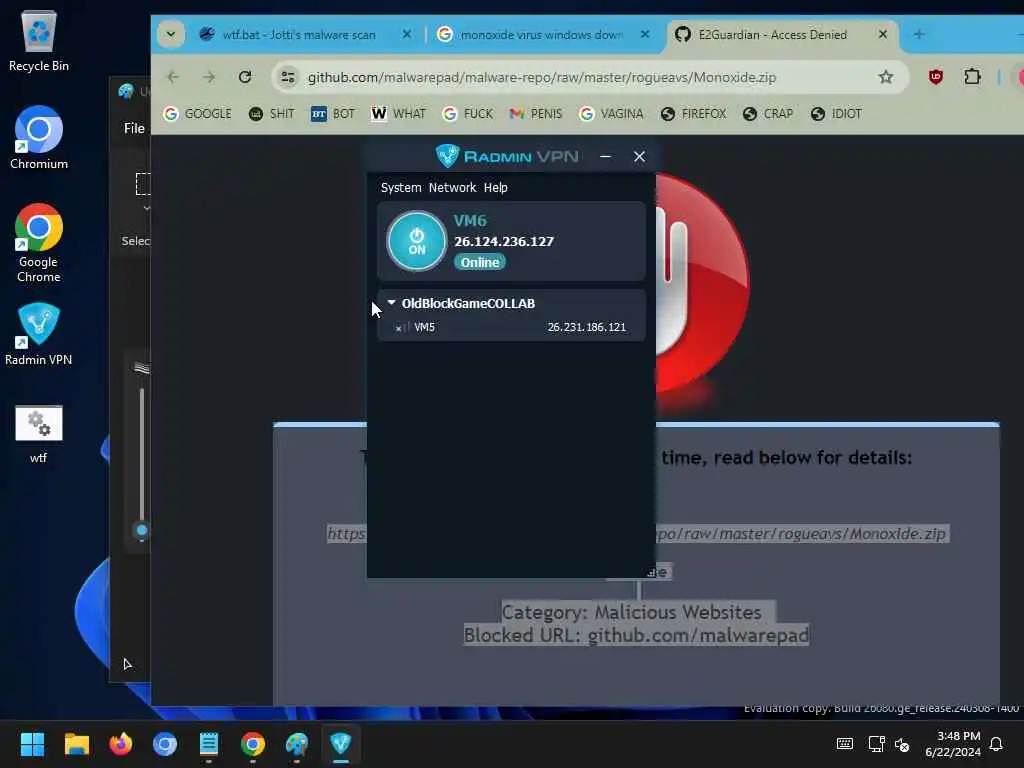The image size is (1024, 768).
Task: Open the Windows Start menu
Action: (32, 744)
